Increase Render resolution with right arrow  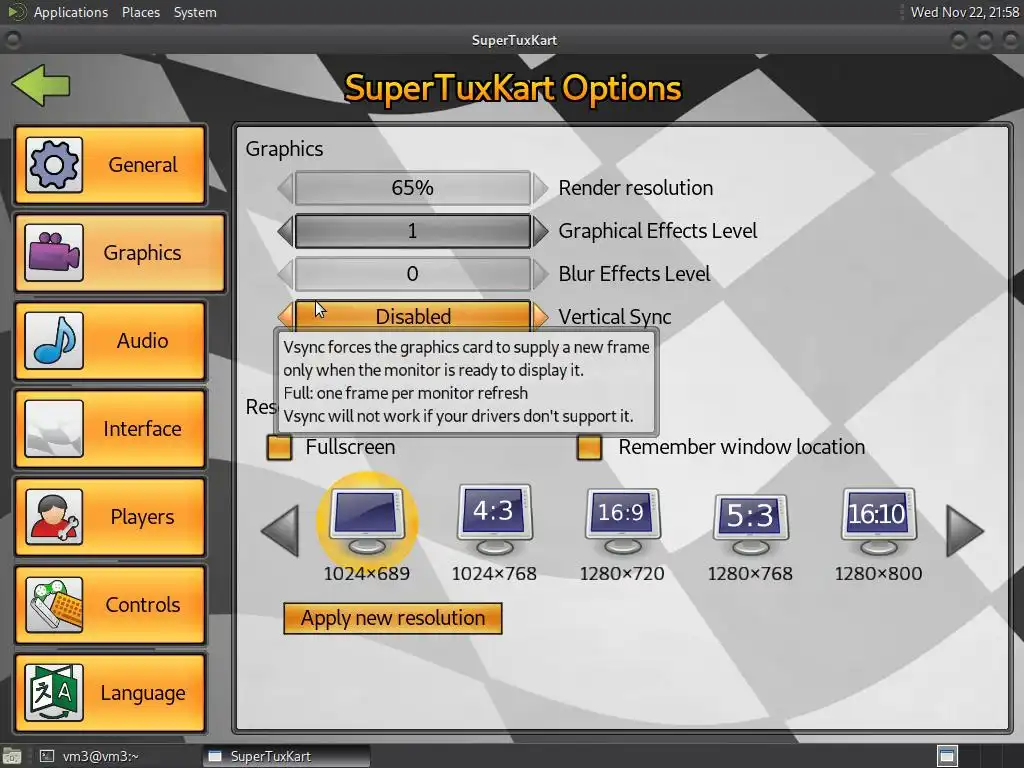point(540,188)
